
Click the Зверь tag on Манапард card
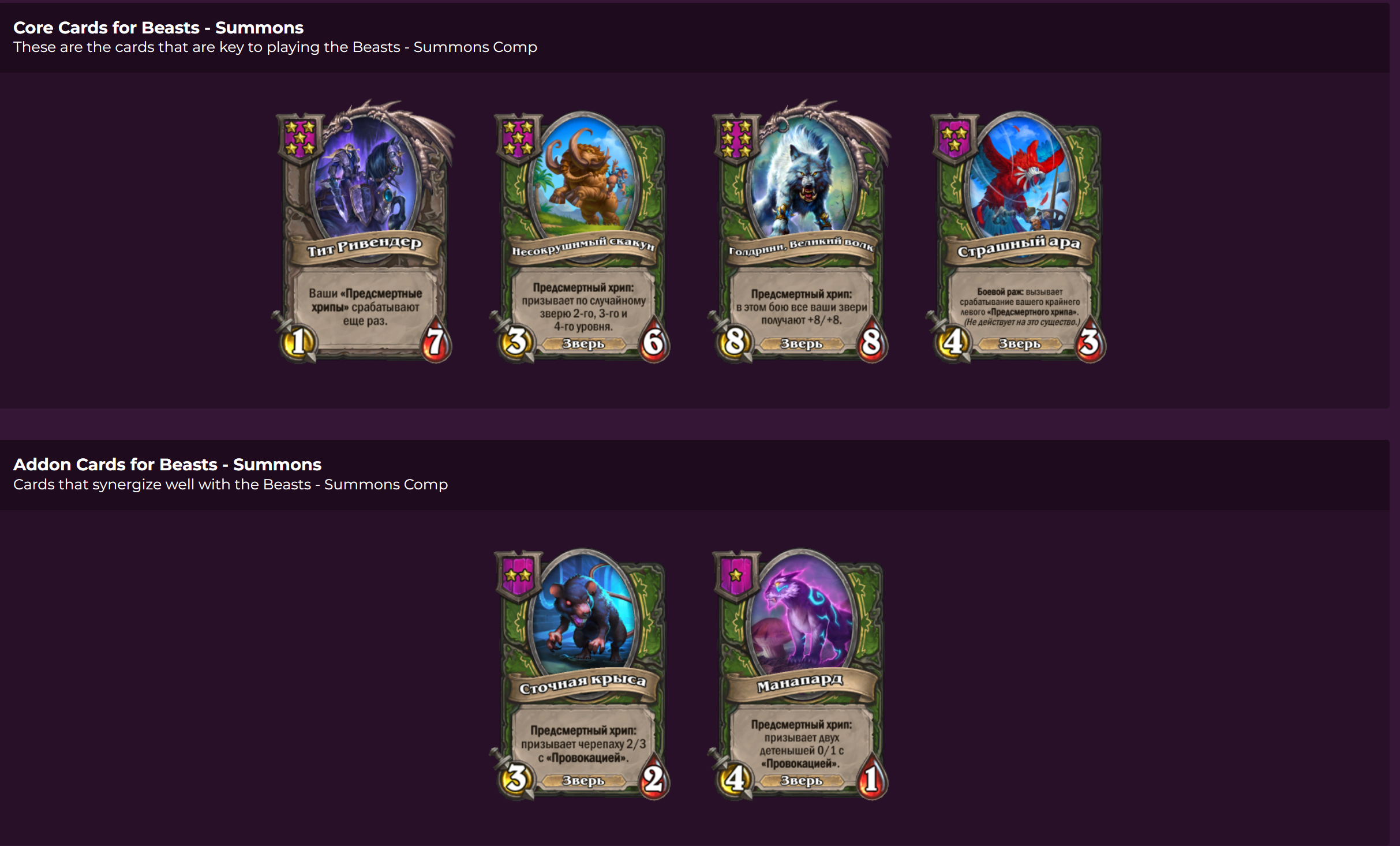(801, 781)
